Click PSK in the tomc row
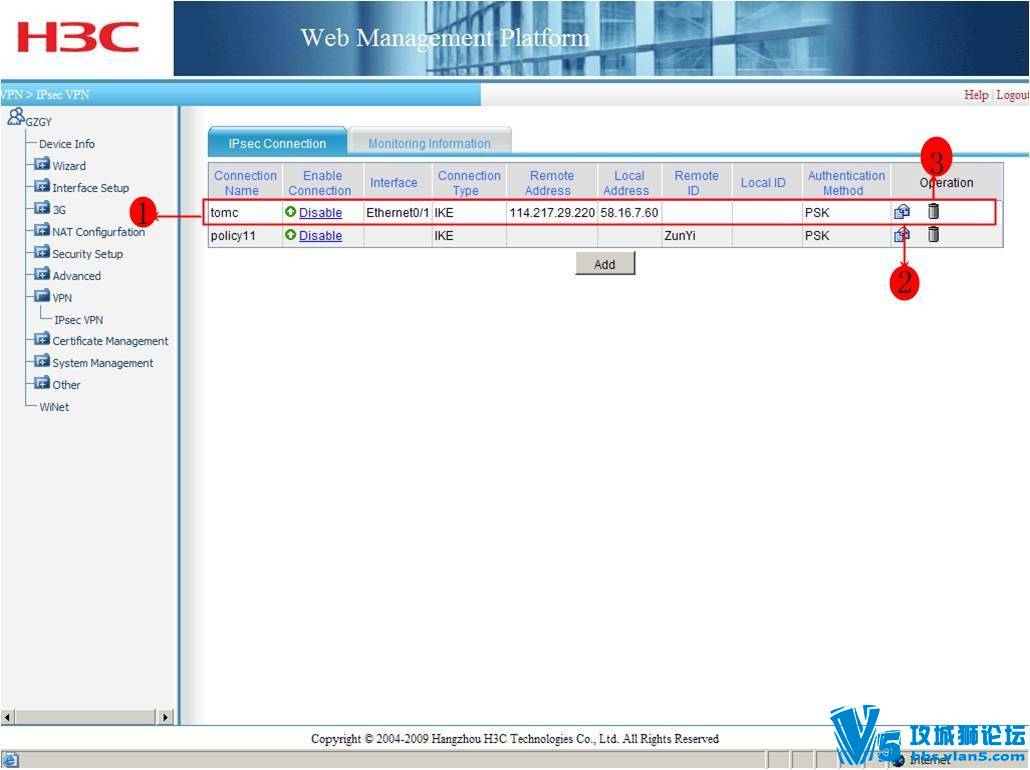Screen dimensions: 1030x770 [x=817, y=212]
